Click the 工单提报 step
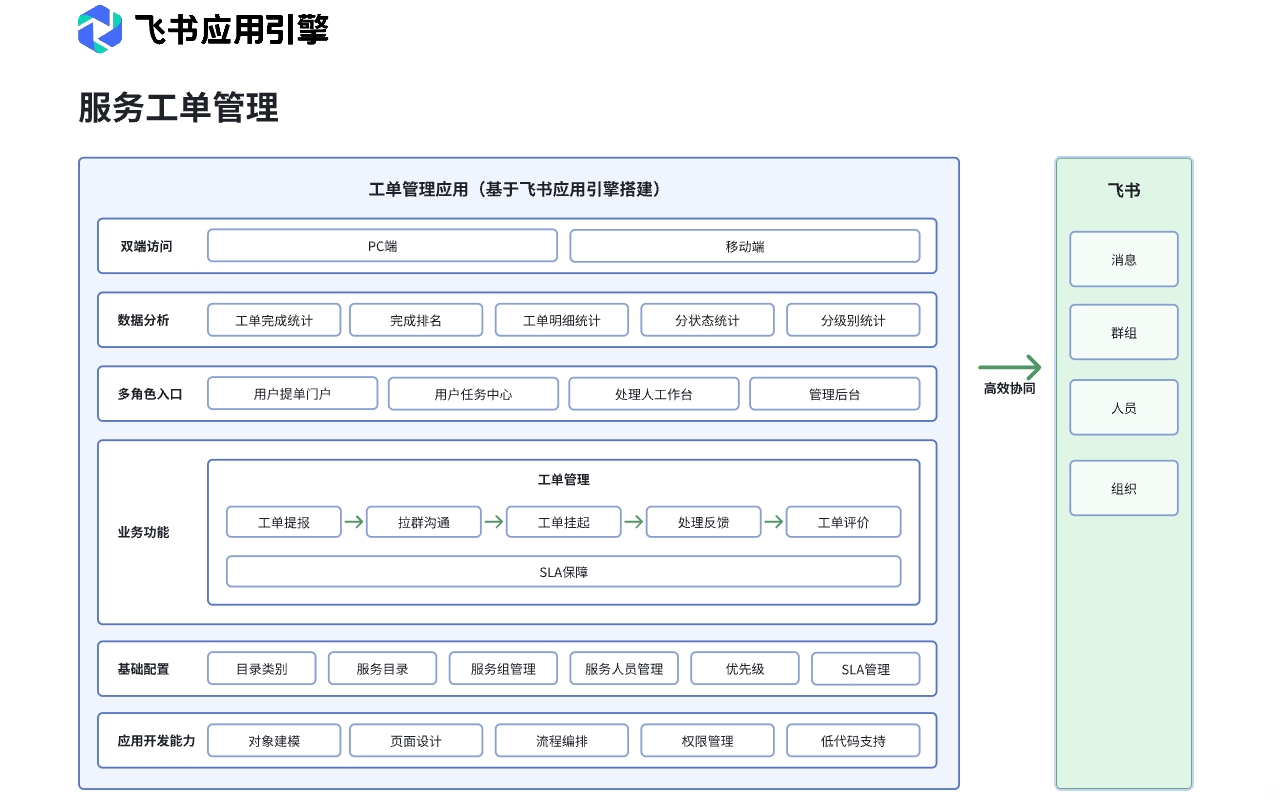Viewport: 1280px width, 800px height. tap(284, 522)
